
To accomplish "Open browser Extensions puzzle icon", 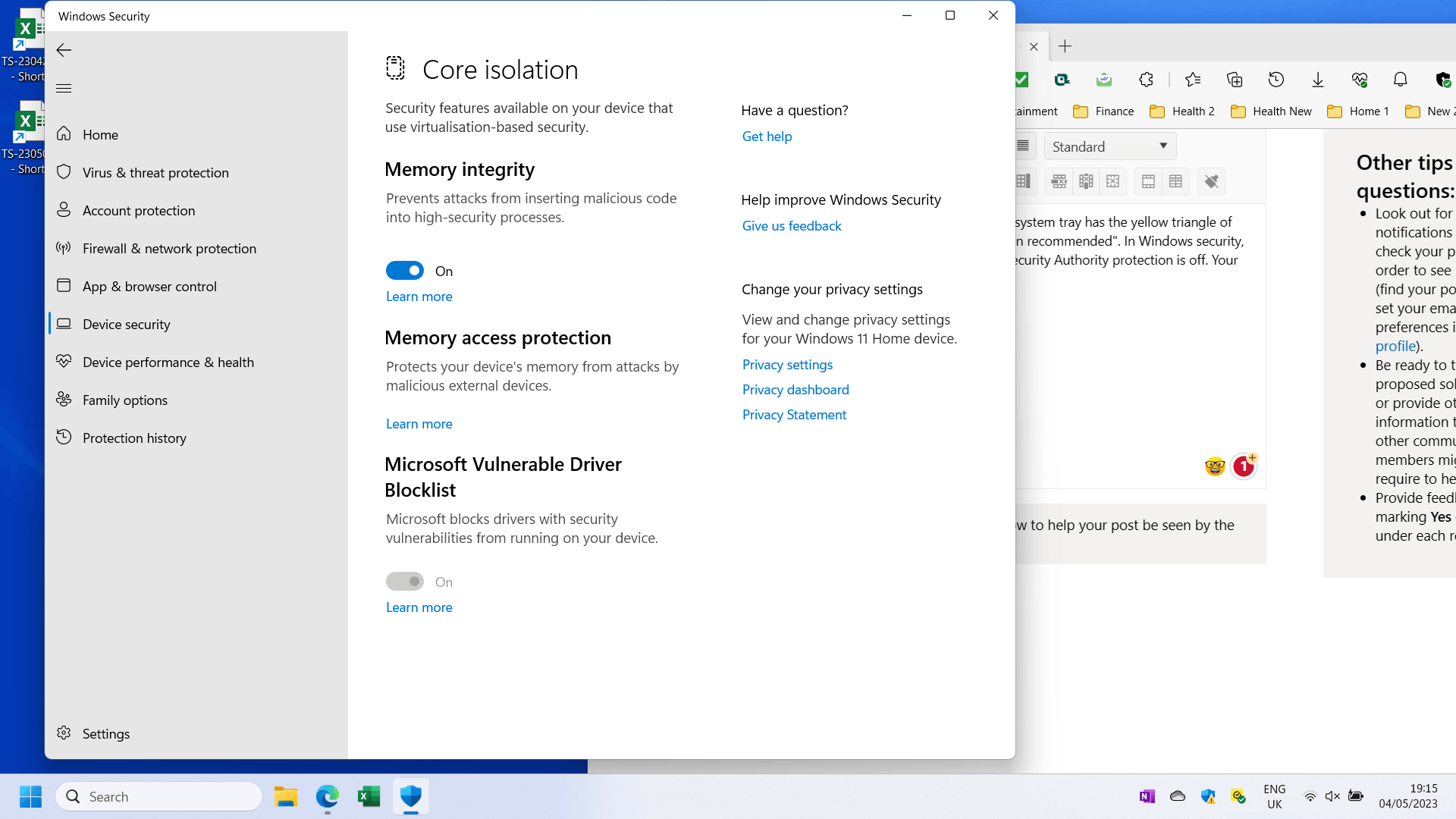I will (x=1146, y=80).
